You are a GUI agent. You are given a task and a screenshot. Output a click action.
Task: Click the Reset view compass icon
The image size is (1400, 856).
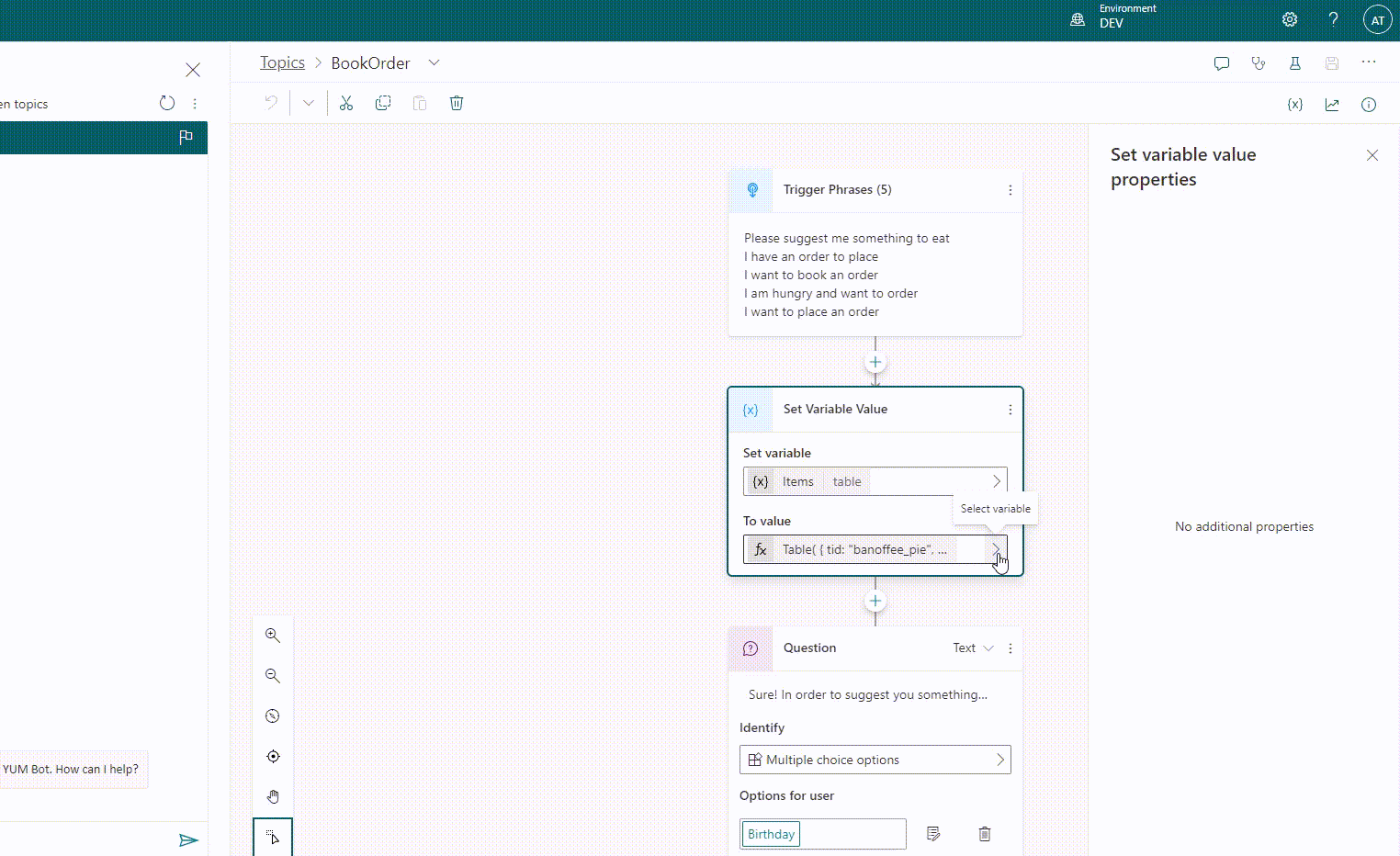[x=272, y=715]
